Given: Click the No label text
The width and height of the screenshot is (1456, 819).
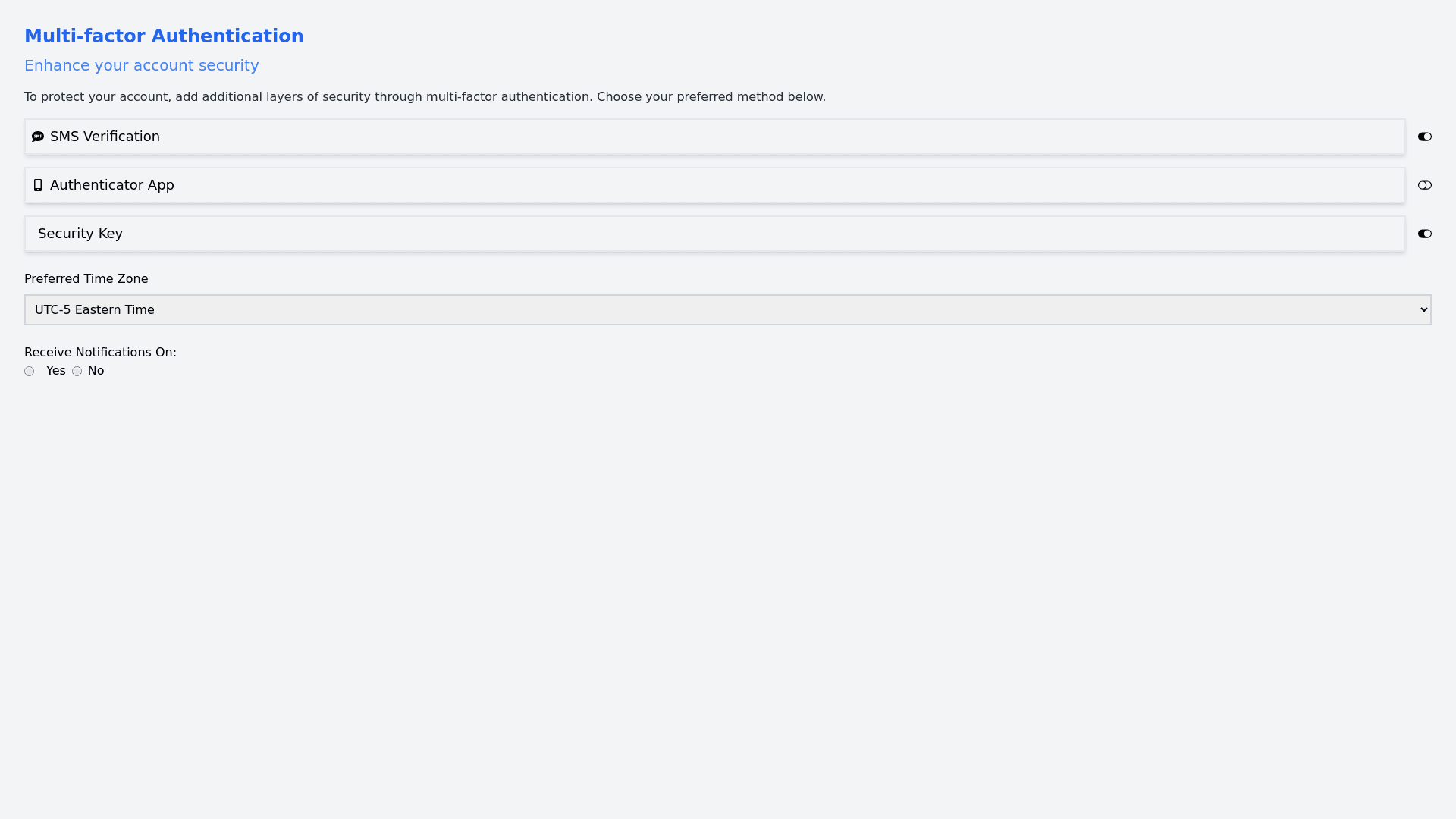Looking at the screenshot, I should point(96,371).
